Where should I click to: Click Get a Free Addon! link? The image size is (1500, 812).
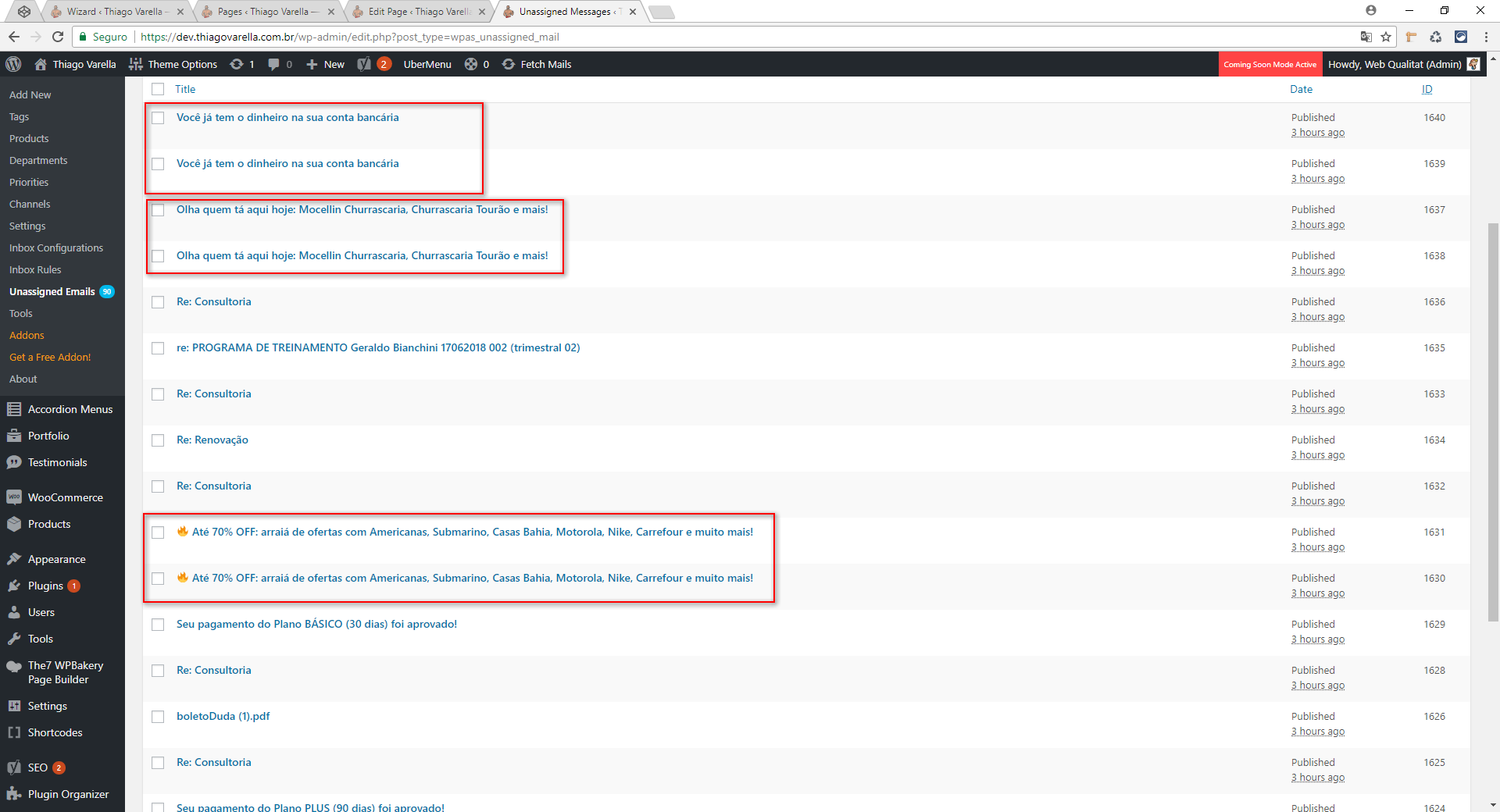click(x=50, y=357)
